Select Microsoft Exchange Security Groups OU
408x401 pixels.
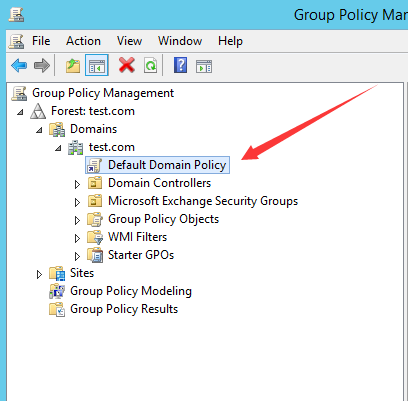(x=203, y=201)
